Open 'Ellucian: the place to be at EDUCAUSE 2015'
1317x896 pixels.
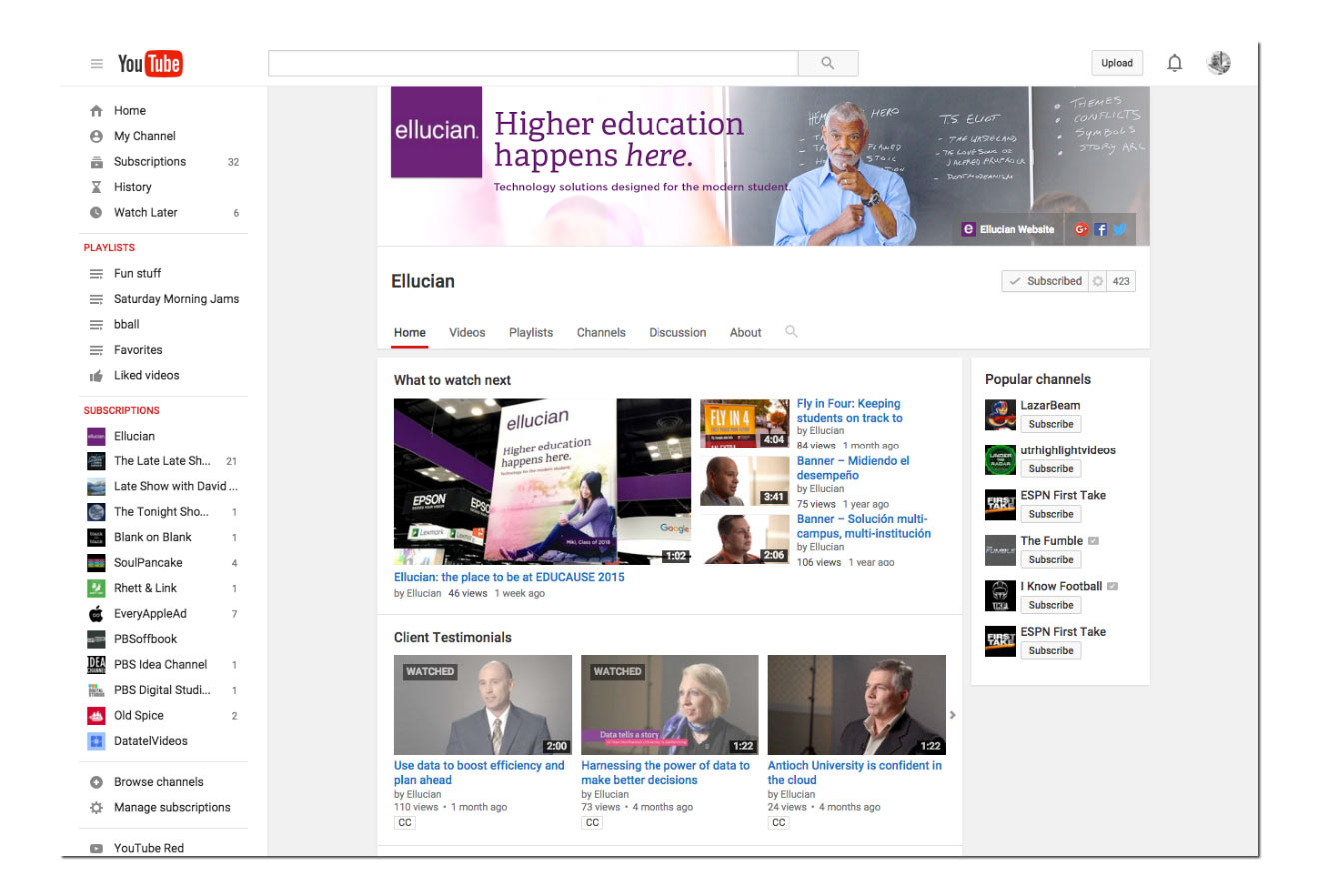509,577
